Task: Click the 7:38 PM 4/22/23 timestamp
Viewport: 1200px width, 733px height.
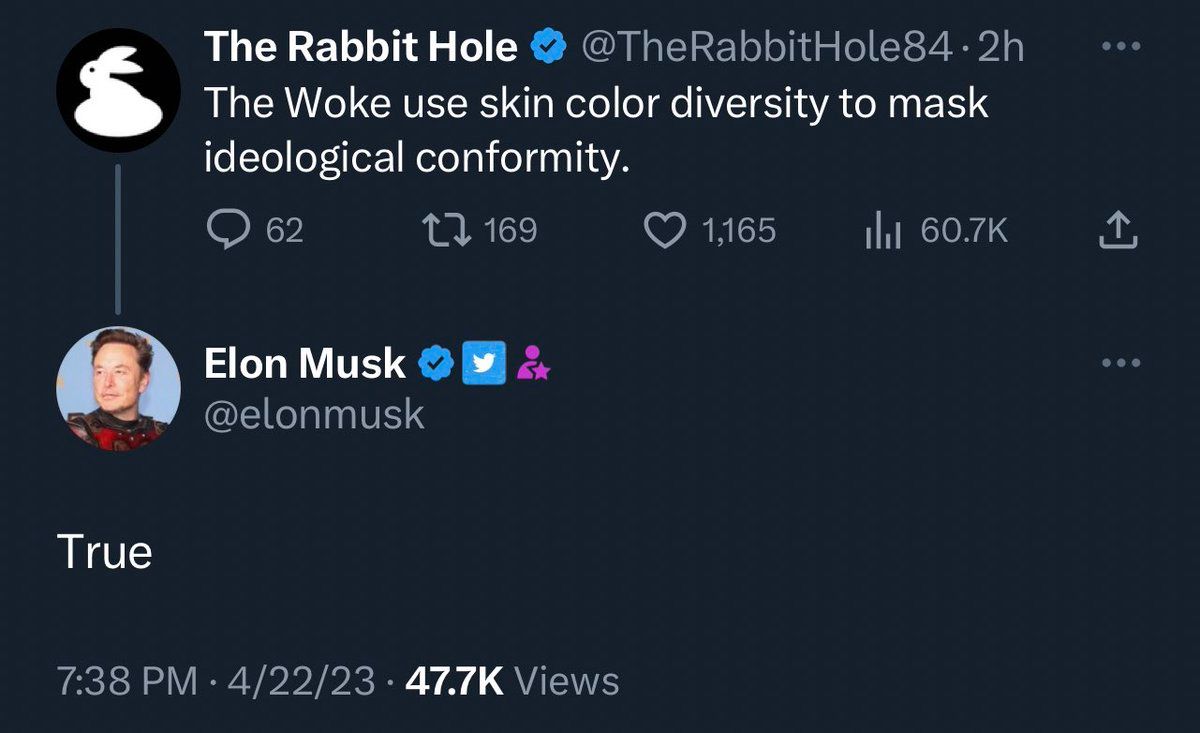Action: (216, 682)
